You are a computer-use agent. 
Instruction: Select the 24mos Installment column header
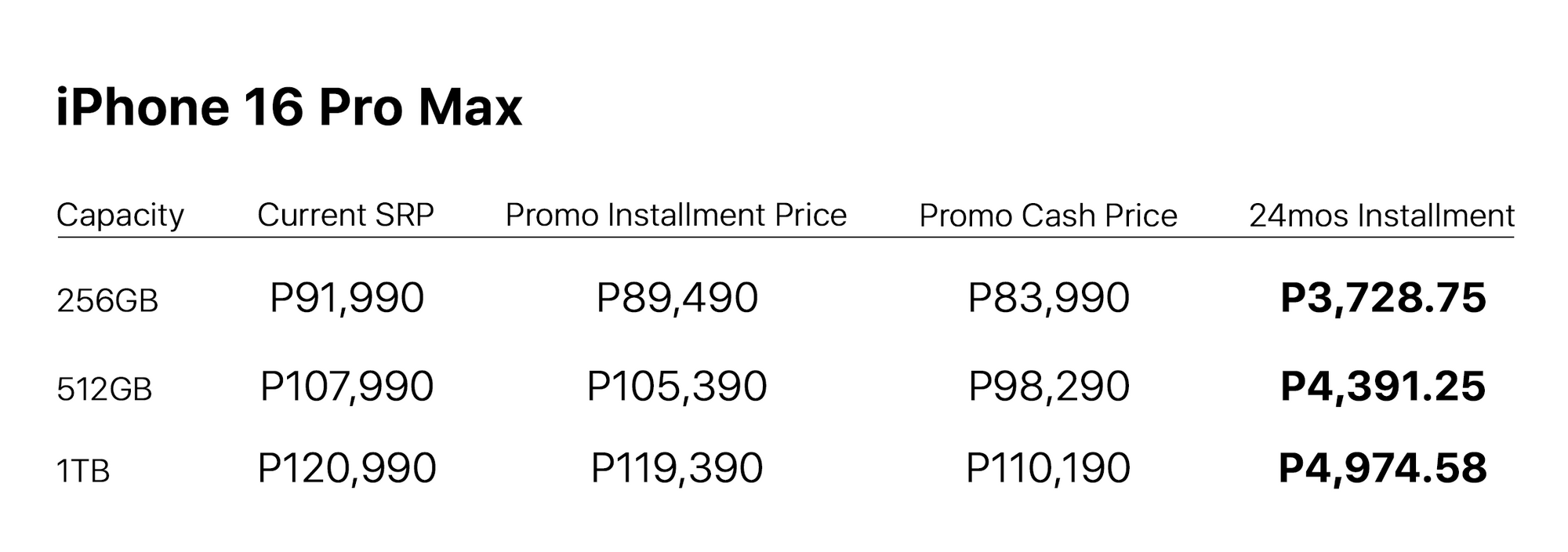coord(1381,215)
